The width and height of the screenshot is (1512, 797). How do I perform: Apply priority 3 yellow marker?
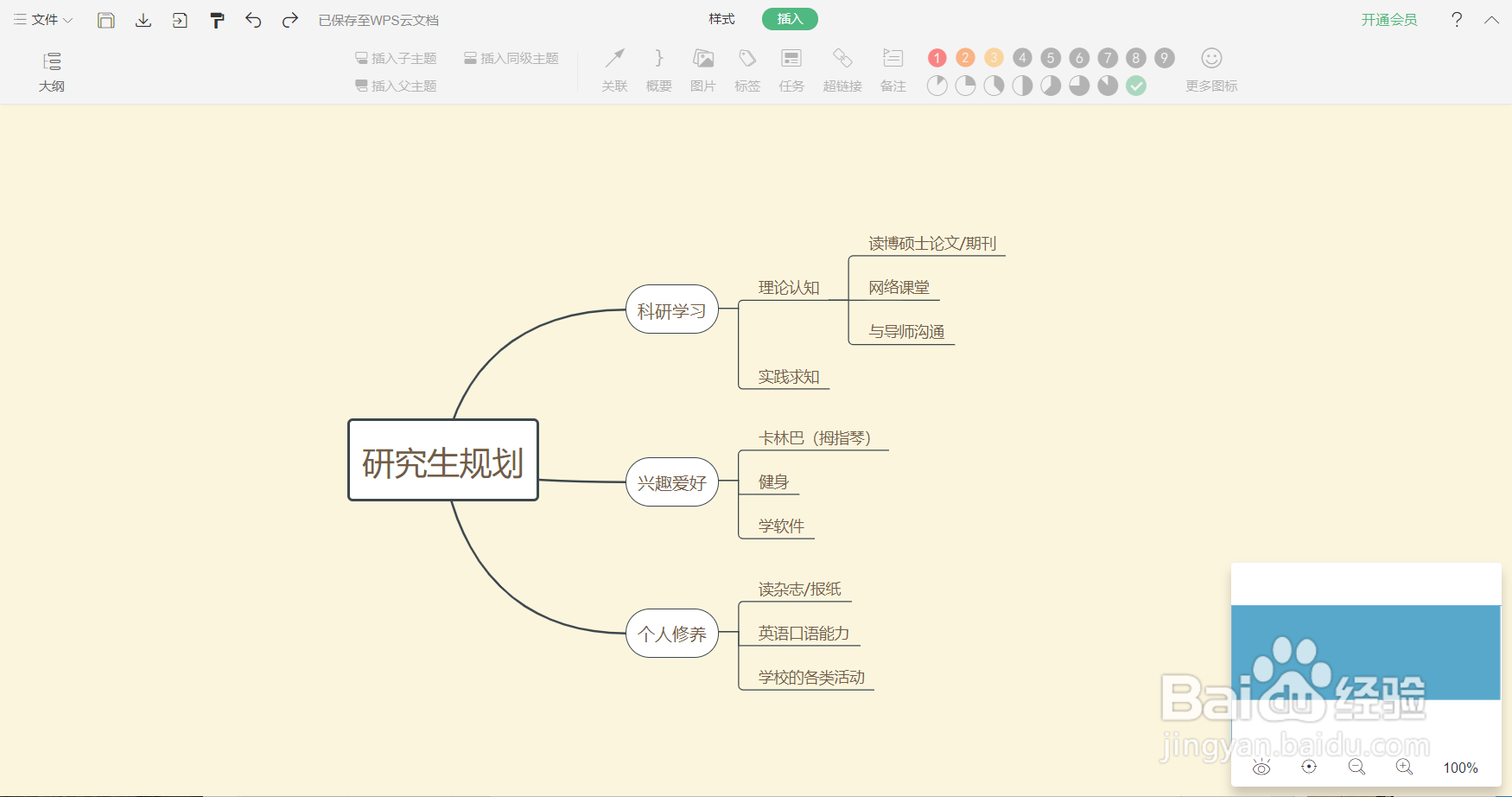[994, 58]
